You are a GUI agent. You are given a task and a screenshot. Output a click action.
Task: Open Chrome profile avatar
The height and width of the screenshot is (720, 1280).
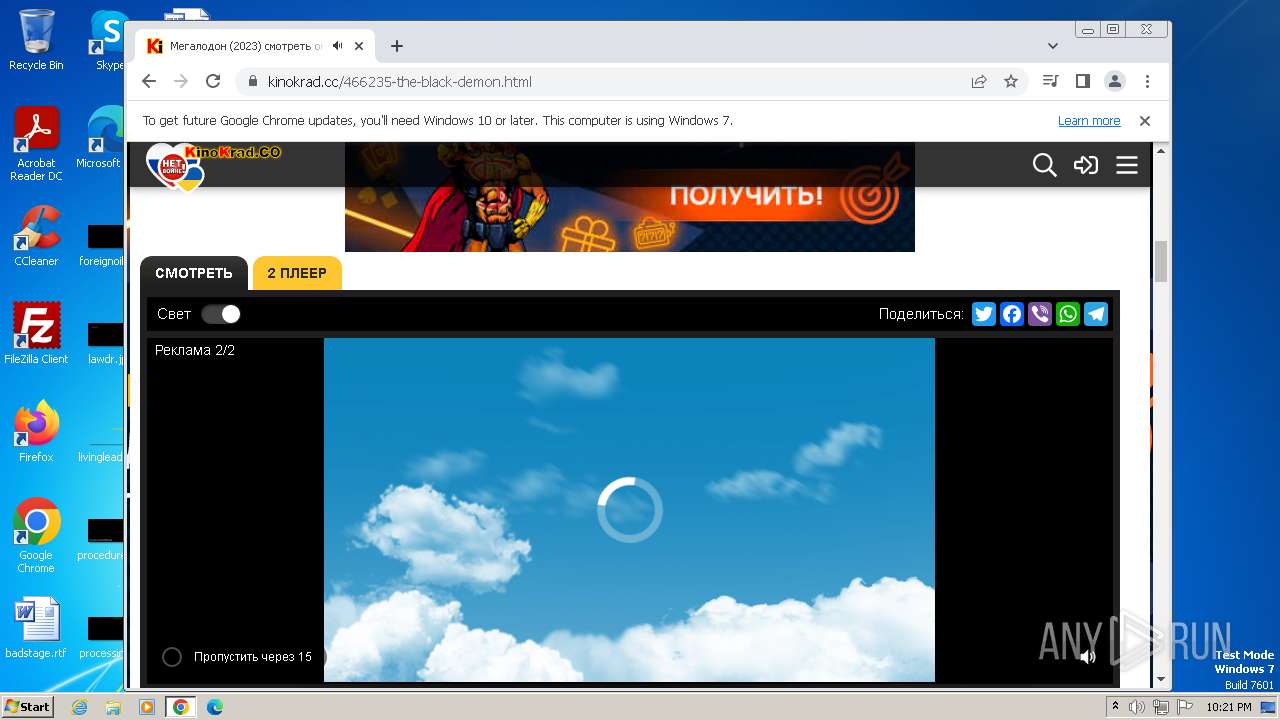point(1115,82)
